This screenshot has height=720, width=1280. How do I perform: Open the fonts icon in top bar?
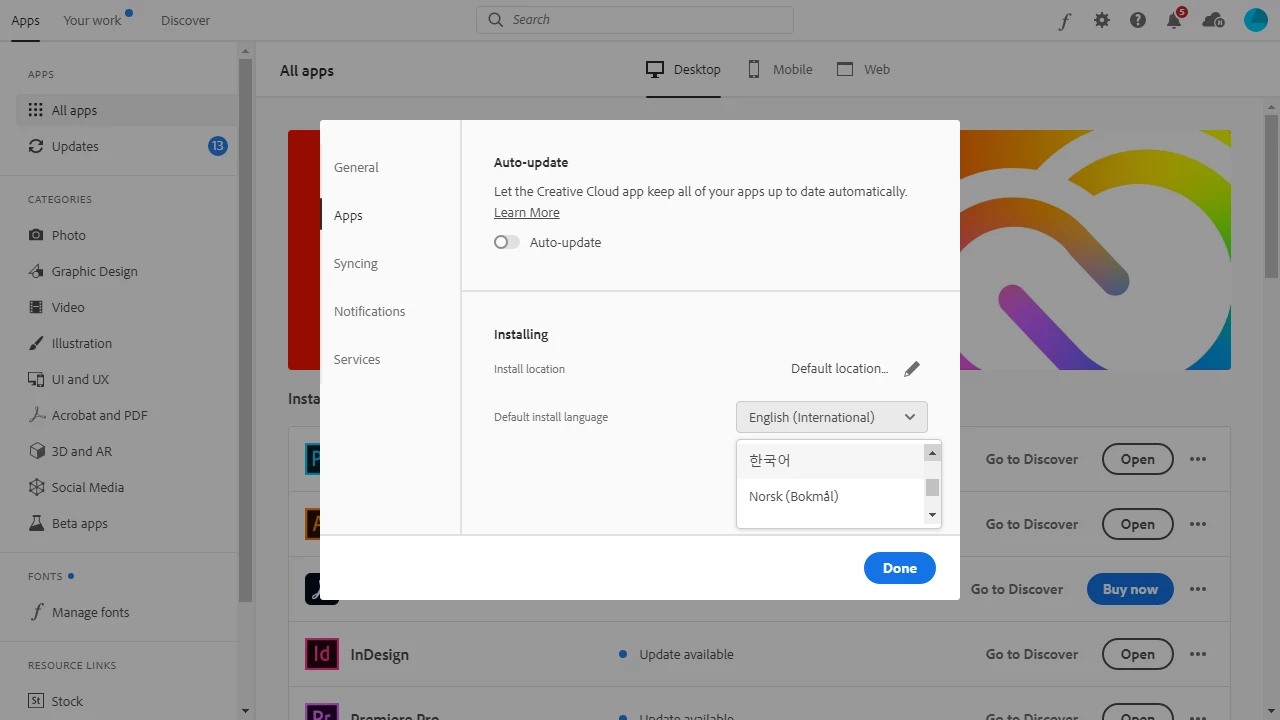point(1065,20)
